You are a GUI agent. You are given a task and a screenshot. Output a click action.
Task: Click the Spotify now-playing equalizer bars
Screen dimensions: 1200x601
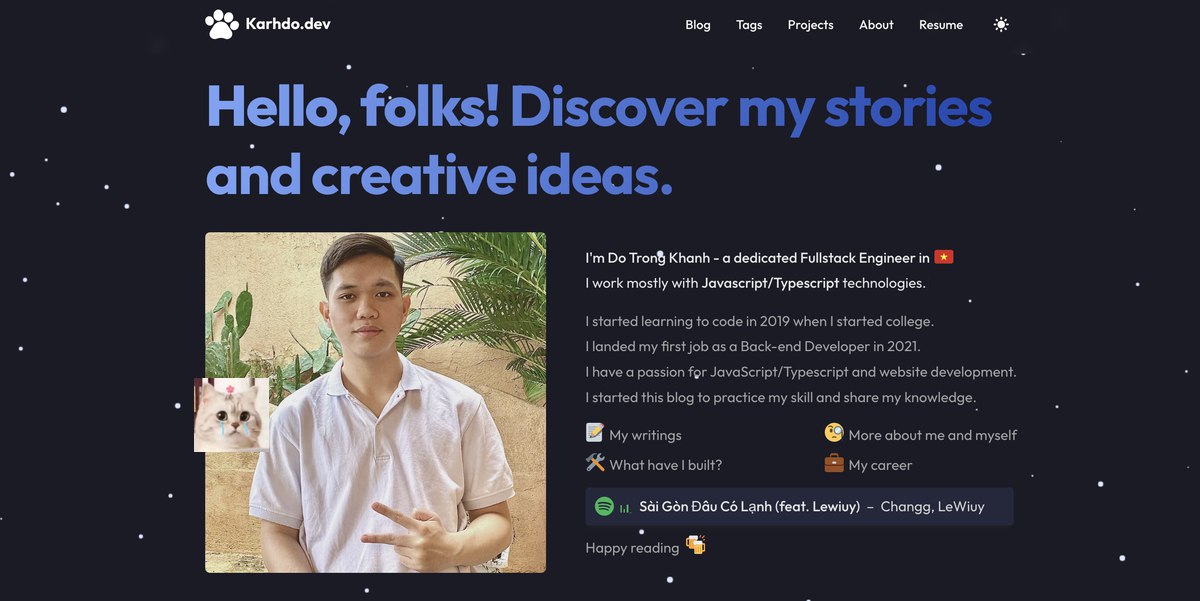point(625,507)
